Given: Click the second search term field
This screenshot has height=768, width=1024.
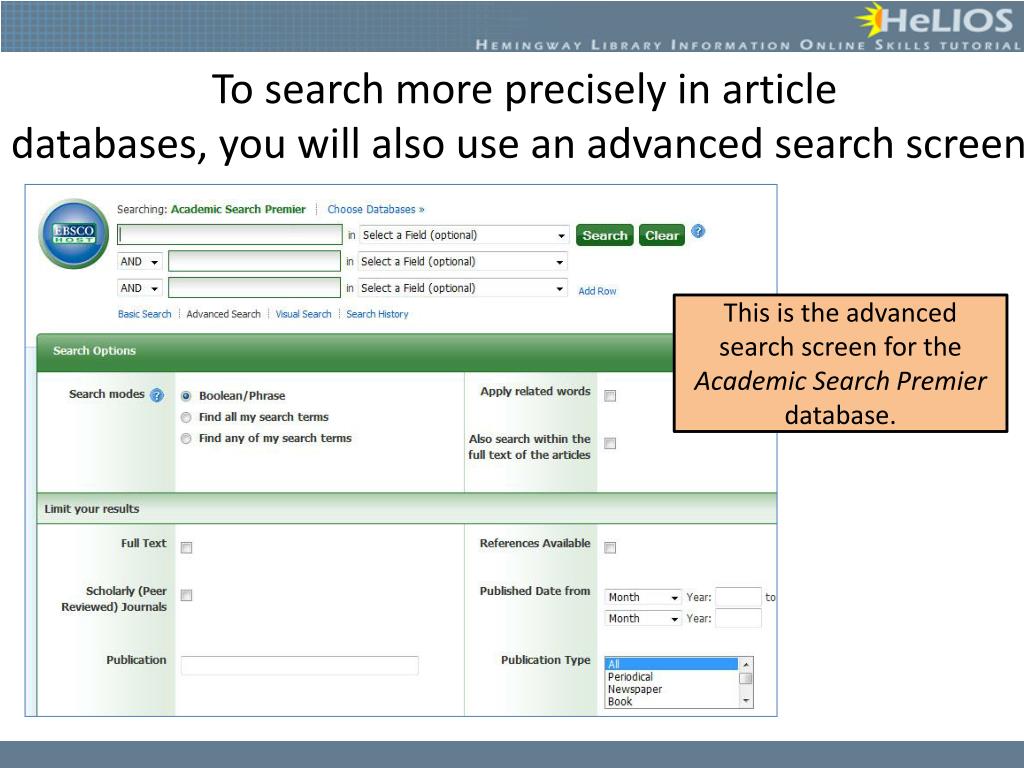Looking at the screenshot, I should 254,261.
